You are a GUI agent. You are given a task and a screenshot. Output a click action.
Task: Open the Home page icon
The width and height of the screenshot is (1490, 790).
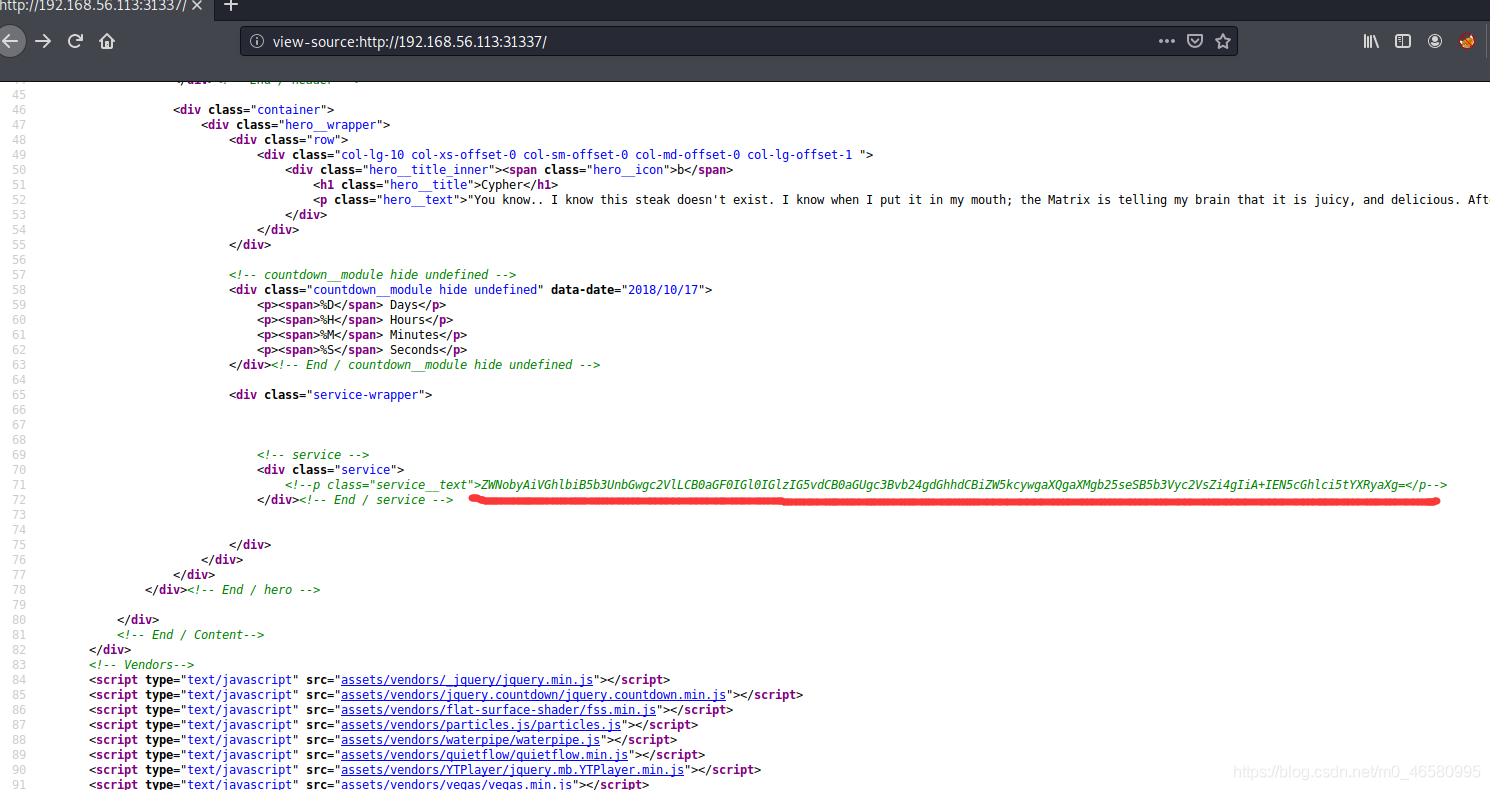(107, 41)
